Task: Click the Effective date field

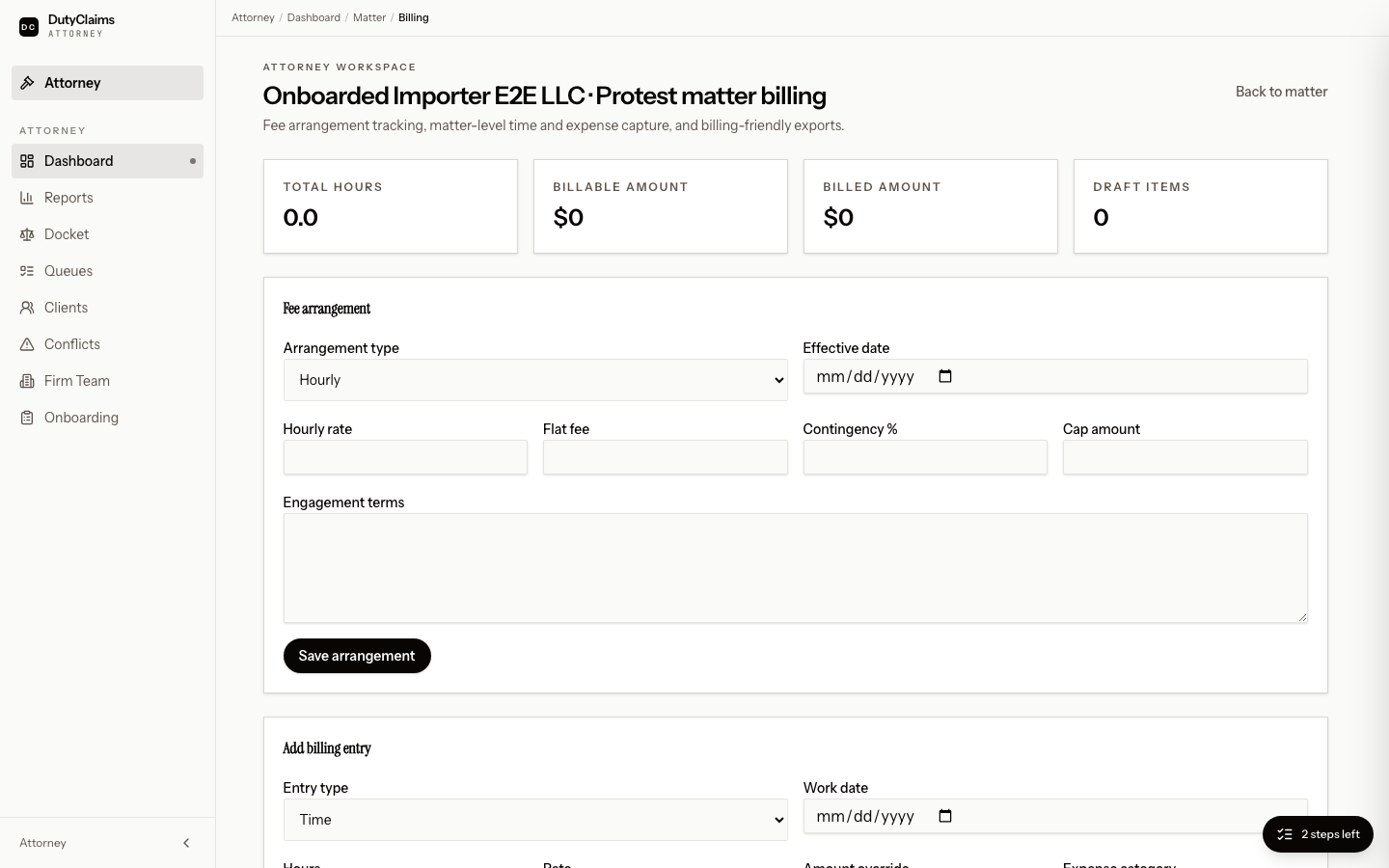Action: pos(1055,376)
